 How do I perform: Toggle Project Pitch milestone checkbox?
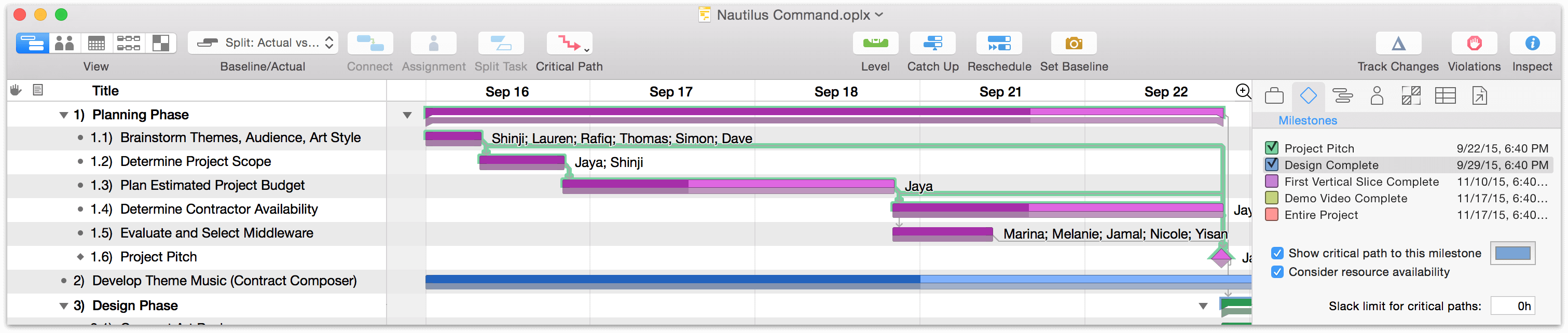(x=1271, y=148)
